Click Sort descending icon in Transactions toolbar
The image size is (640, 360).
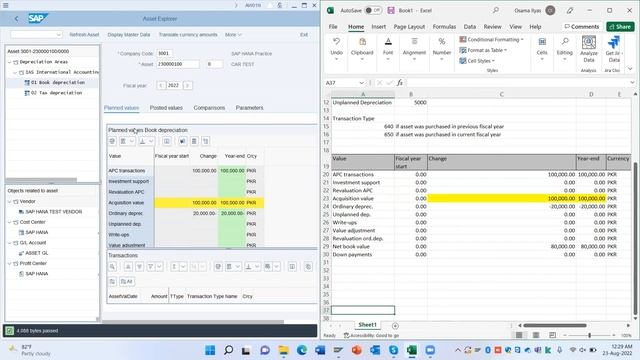(x=139, y=267)
